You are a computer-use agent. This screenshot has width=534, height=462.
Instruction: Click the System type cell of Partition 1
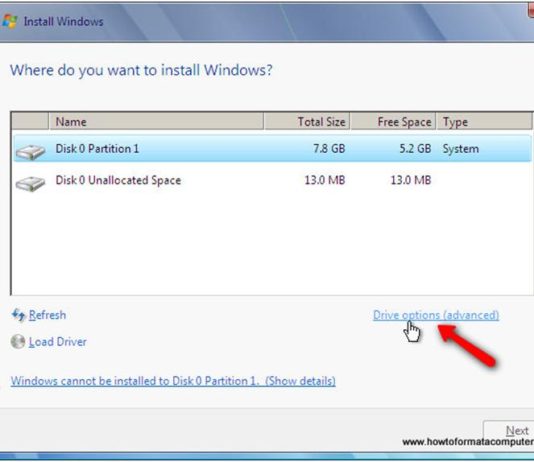click(x=461, y=149)
